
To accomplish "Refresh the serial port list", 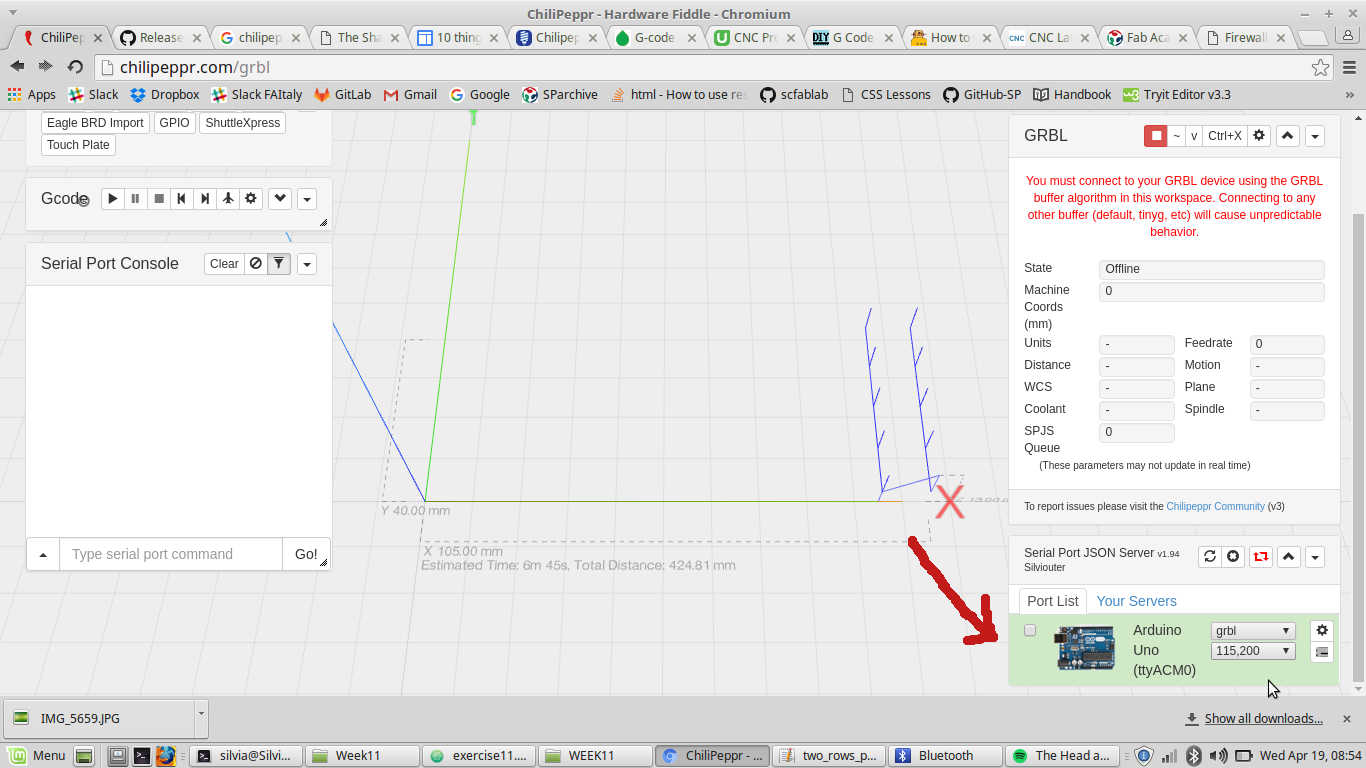I will (1210, 557).
